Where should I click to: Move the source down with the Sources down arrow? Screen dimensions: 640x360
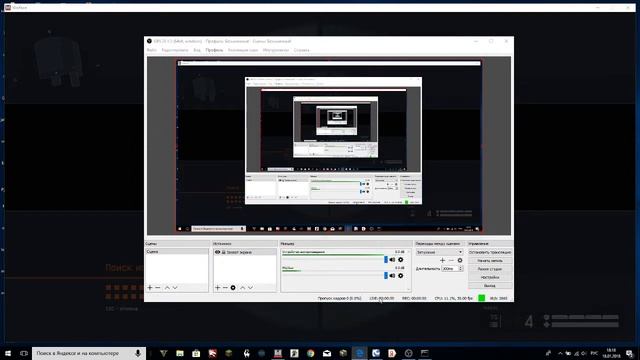(x=250, y=288)
